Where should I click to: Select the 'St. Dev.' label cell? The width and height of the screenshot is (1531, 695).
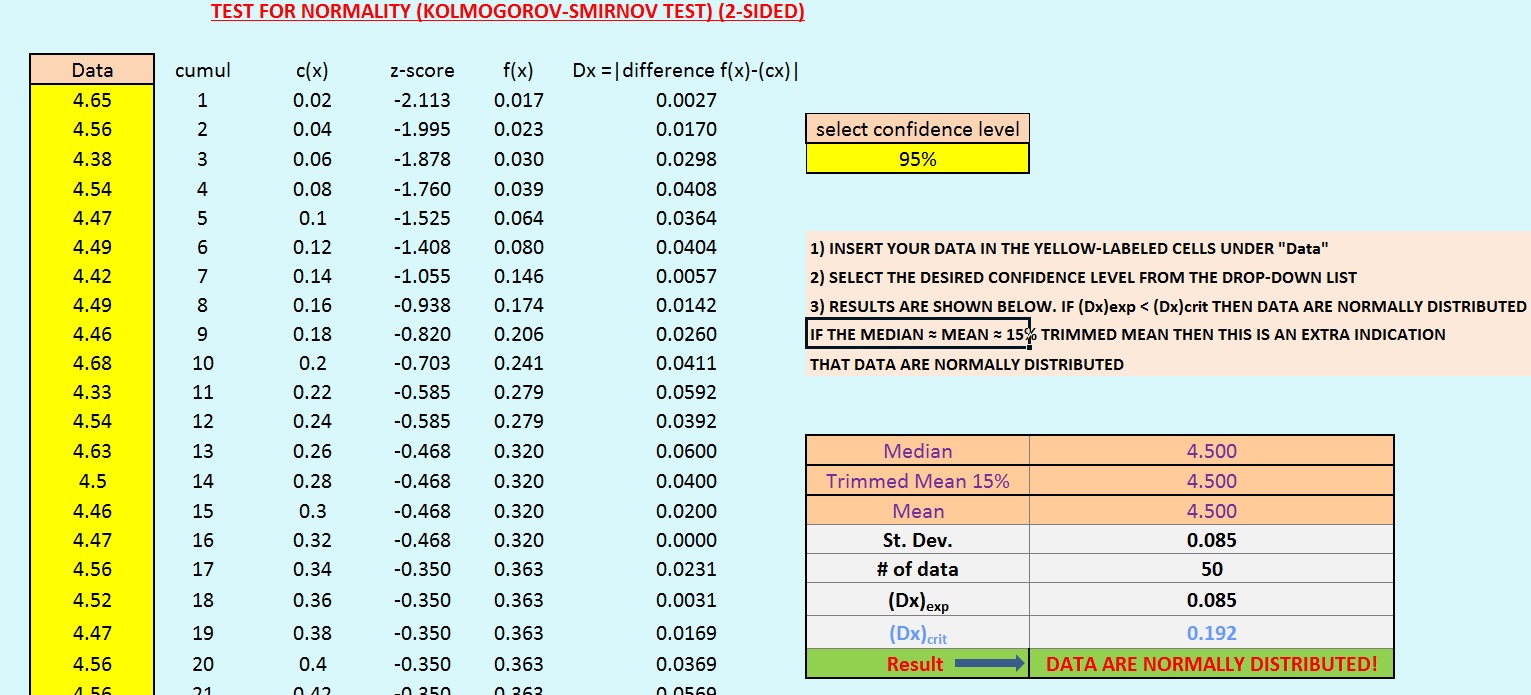click(917, 540)
